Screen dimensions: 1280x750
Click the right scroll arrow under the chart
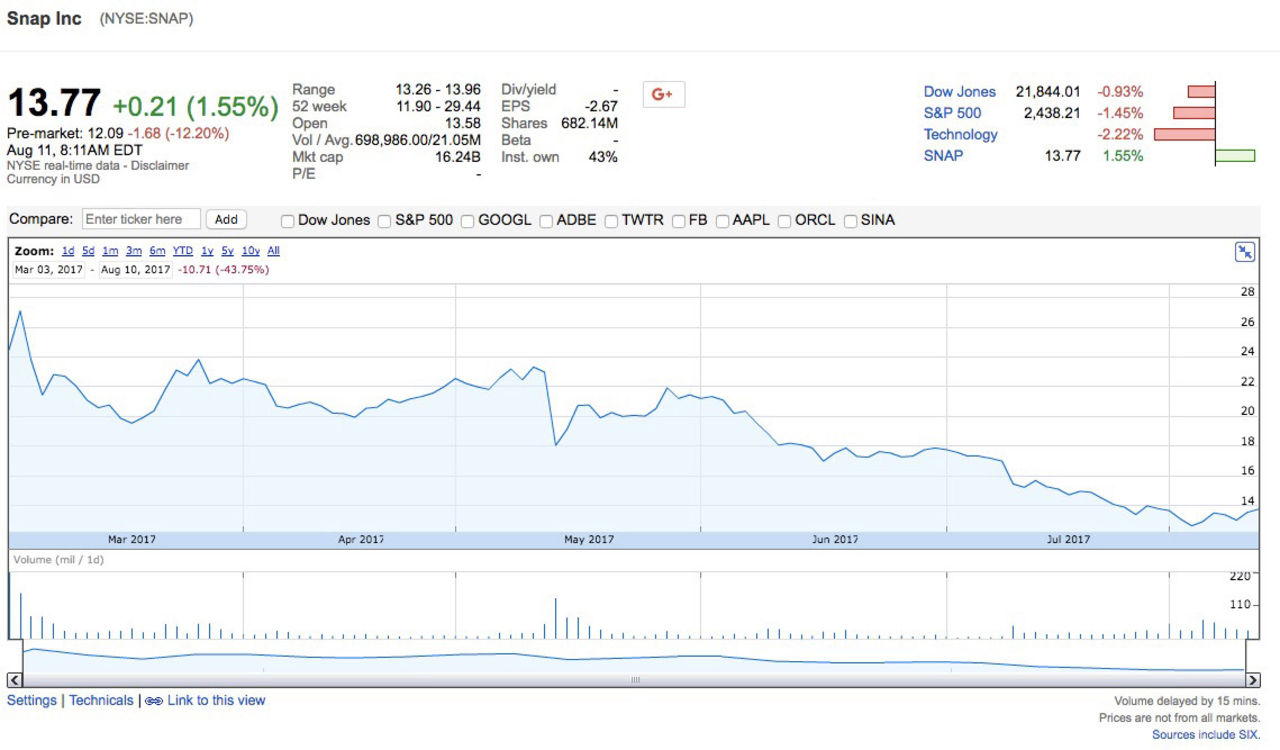(x=1253, y=680)
